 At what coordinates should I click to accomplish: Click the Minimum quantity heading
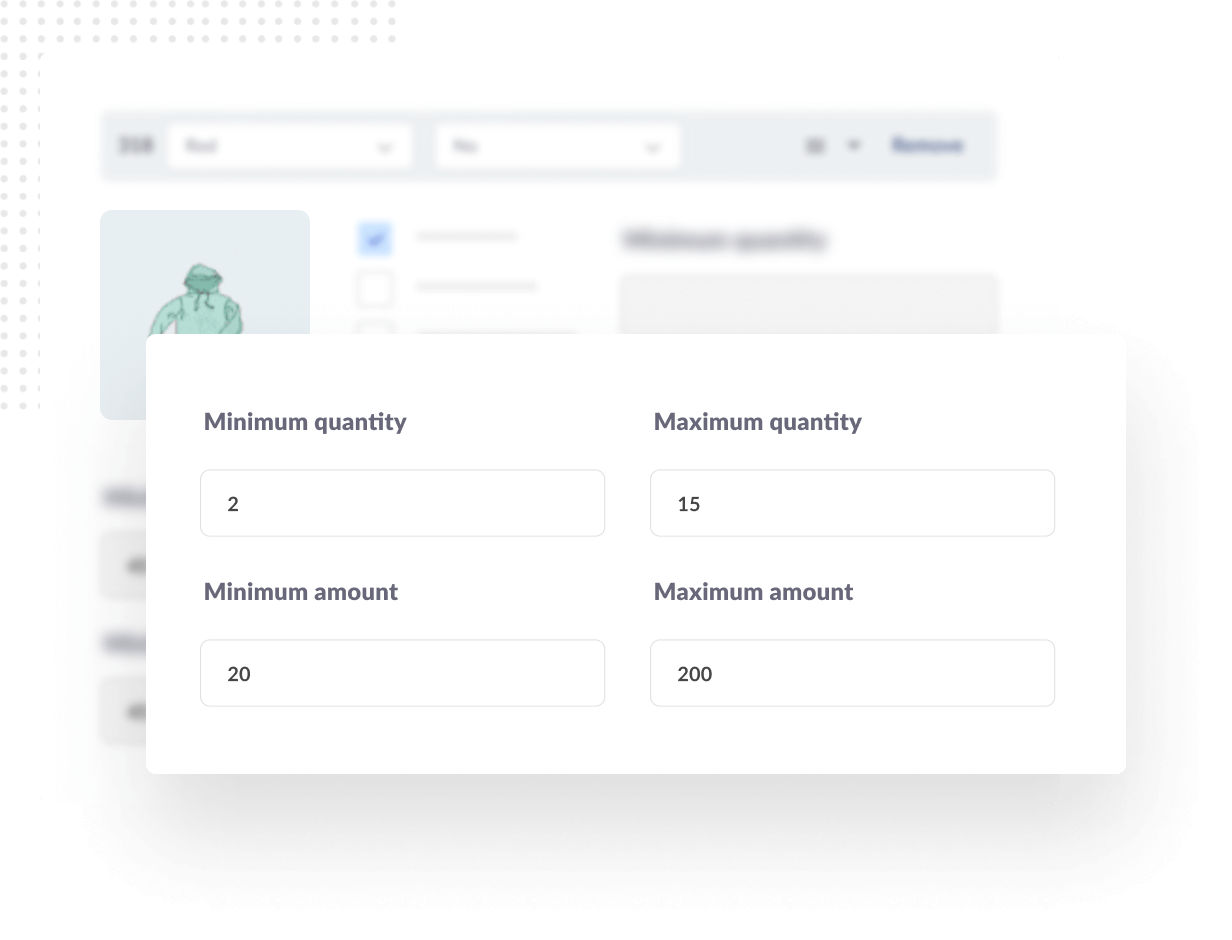pos(305,422)
